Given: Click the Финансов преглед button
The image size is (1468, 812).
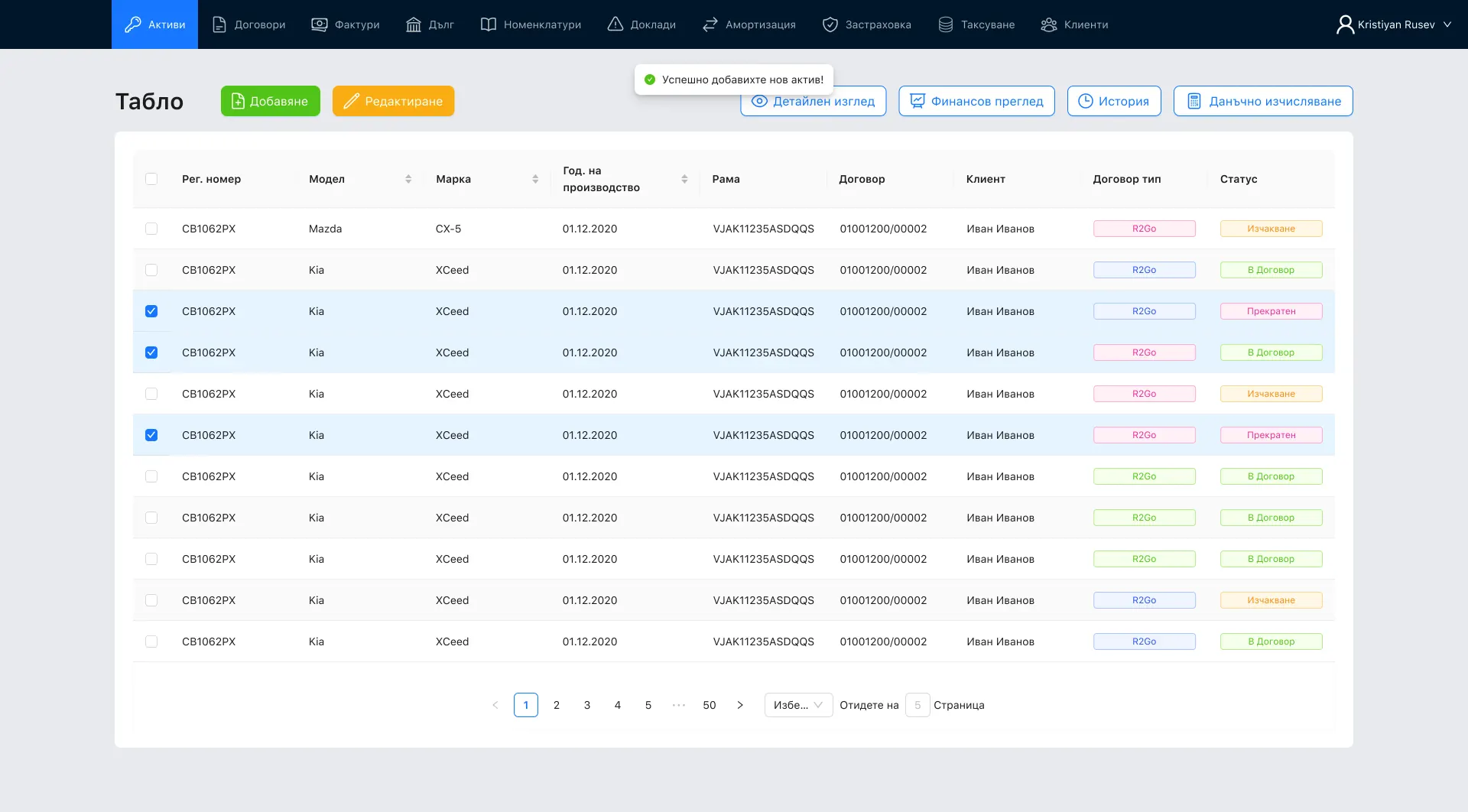Looking at the screenshot, I should pos(976,101).
